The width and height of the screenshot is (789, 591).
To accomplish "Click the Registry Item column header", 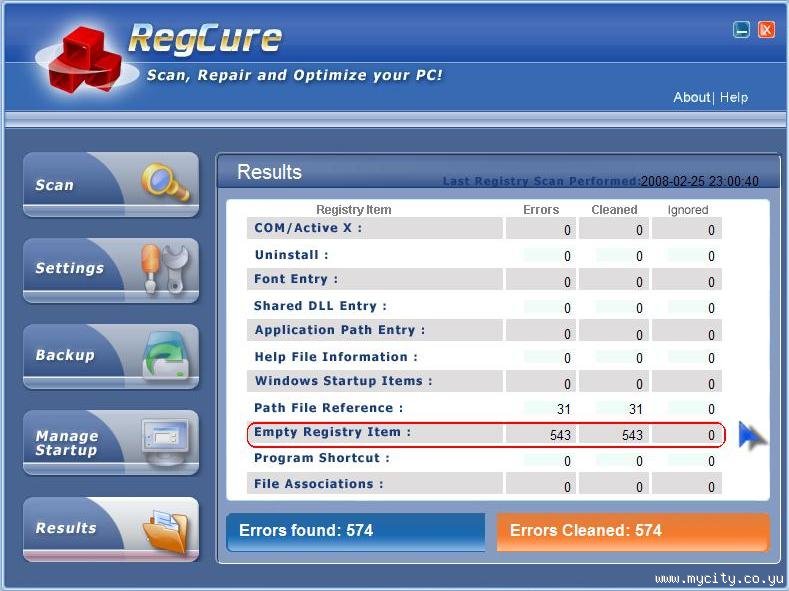I will [354, 210].
